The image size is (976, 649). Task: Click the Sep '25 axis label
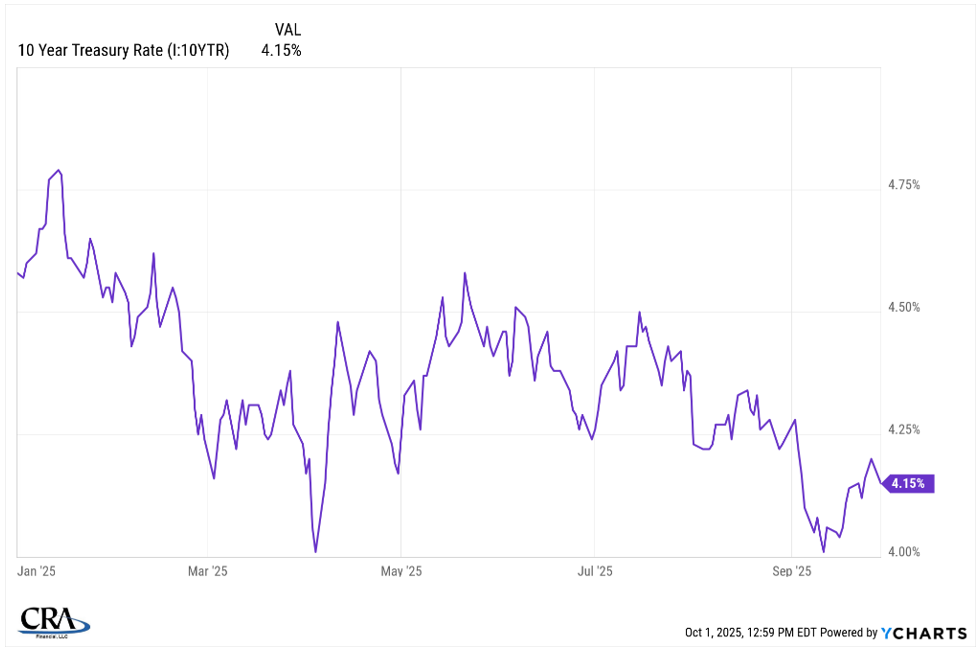tap(791, 571)
